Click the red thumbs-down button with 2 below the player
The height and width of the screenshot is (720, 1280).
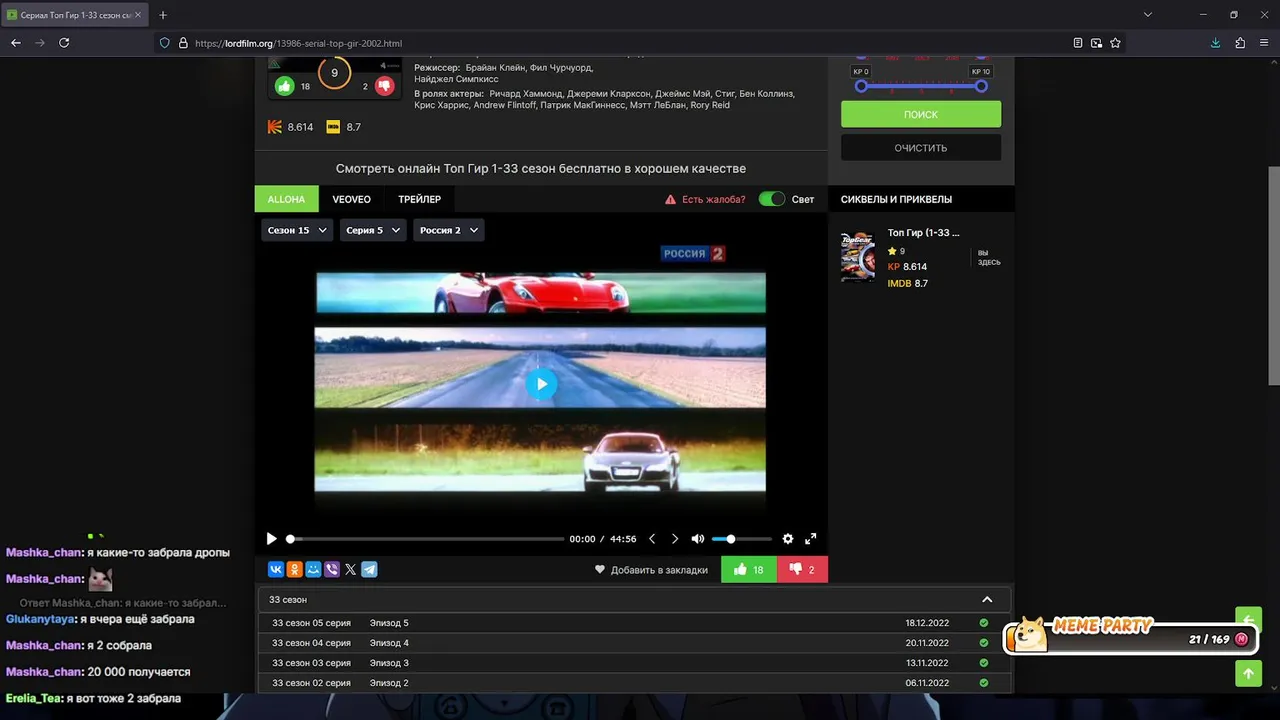tap(802, 569)
